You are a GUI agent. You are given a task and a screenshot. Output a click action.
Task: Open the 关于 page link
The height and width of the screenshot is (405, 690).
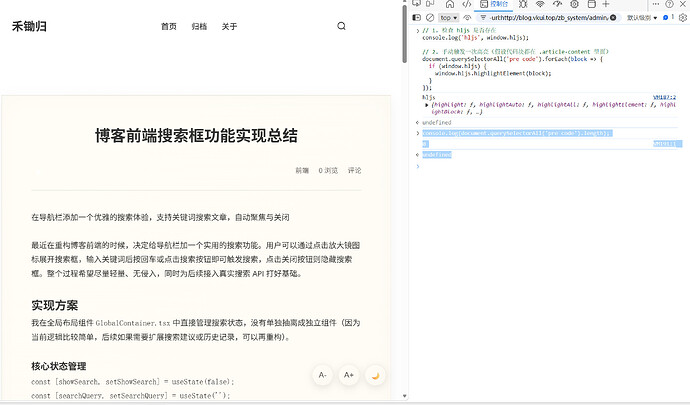[229, 27]
